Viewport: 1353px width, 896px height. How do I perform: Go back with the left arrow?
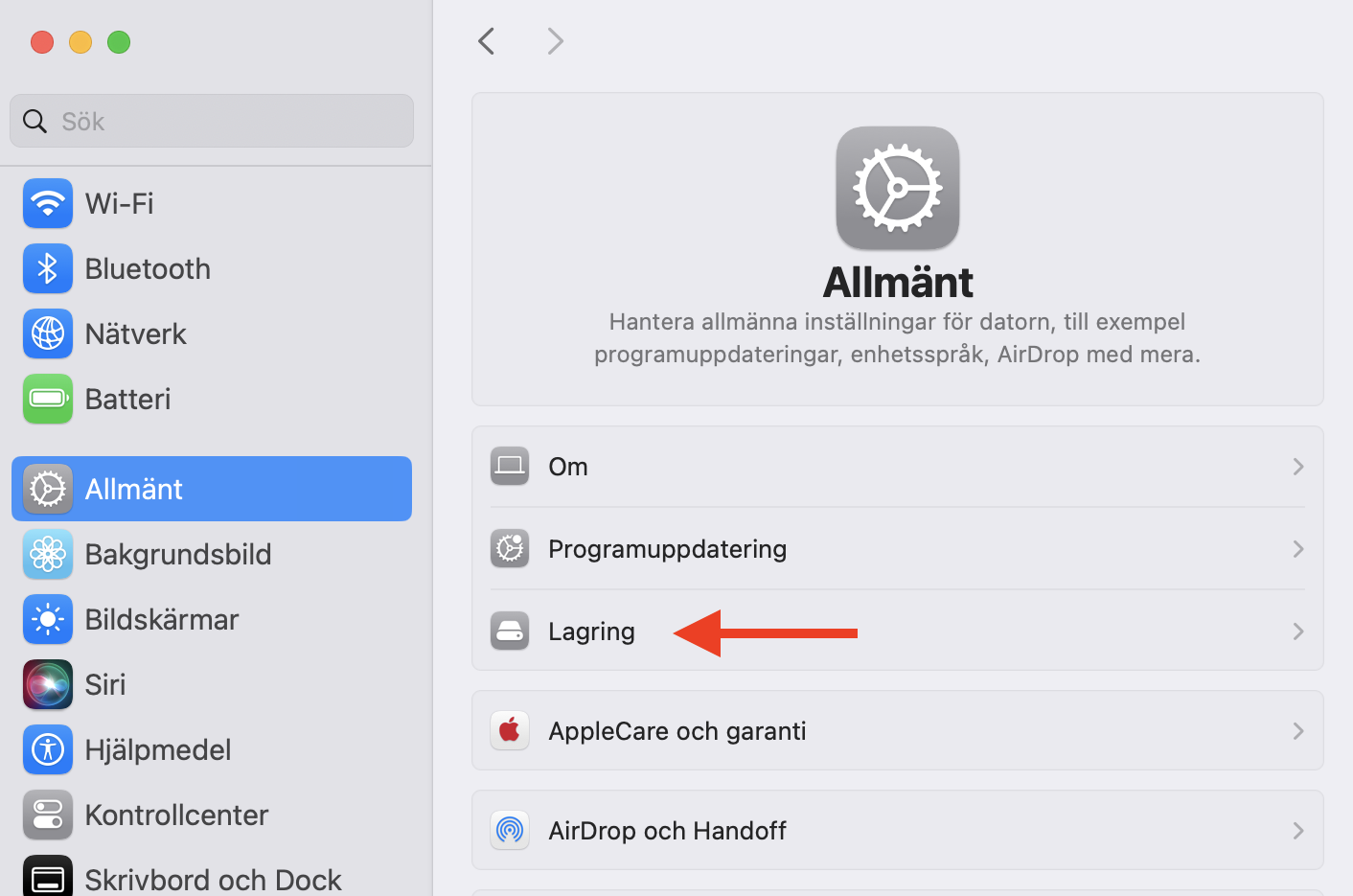point(487,41)
